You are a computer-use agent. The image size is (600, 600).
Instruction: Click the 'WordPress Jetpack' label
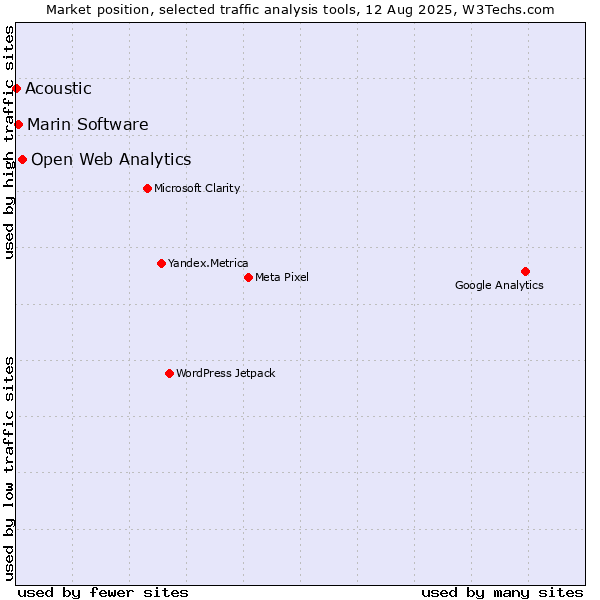click(226, 373)
